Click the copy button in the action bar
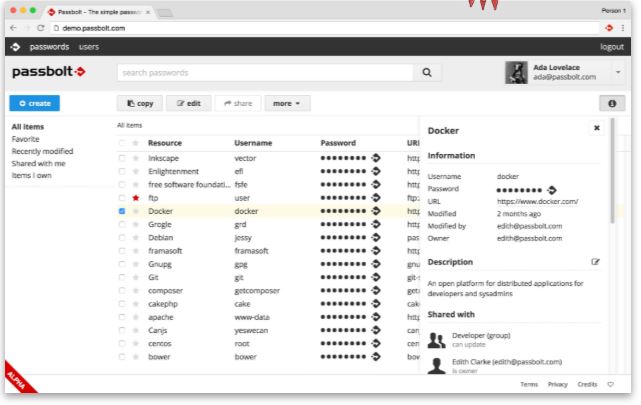 tap(140, 103)
